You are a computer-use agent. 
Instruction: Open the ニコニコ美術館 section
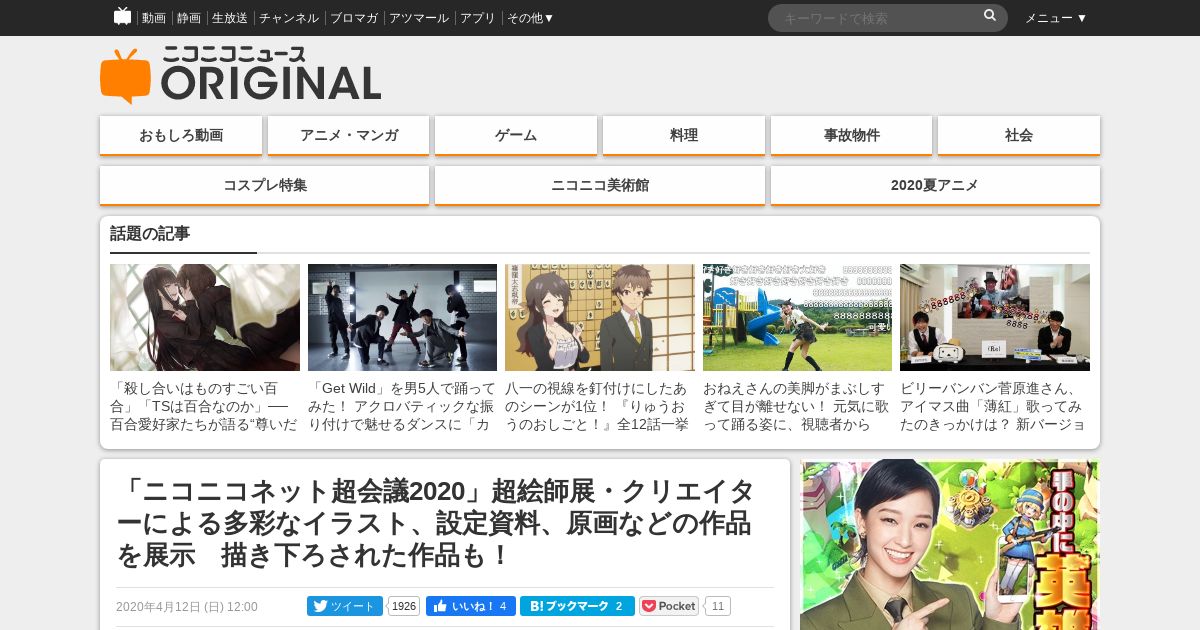tap(600, 185)
